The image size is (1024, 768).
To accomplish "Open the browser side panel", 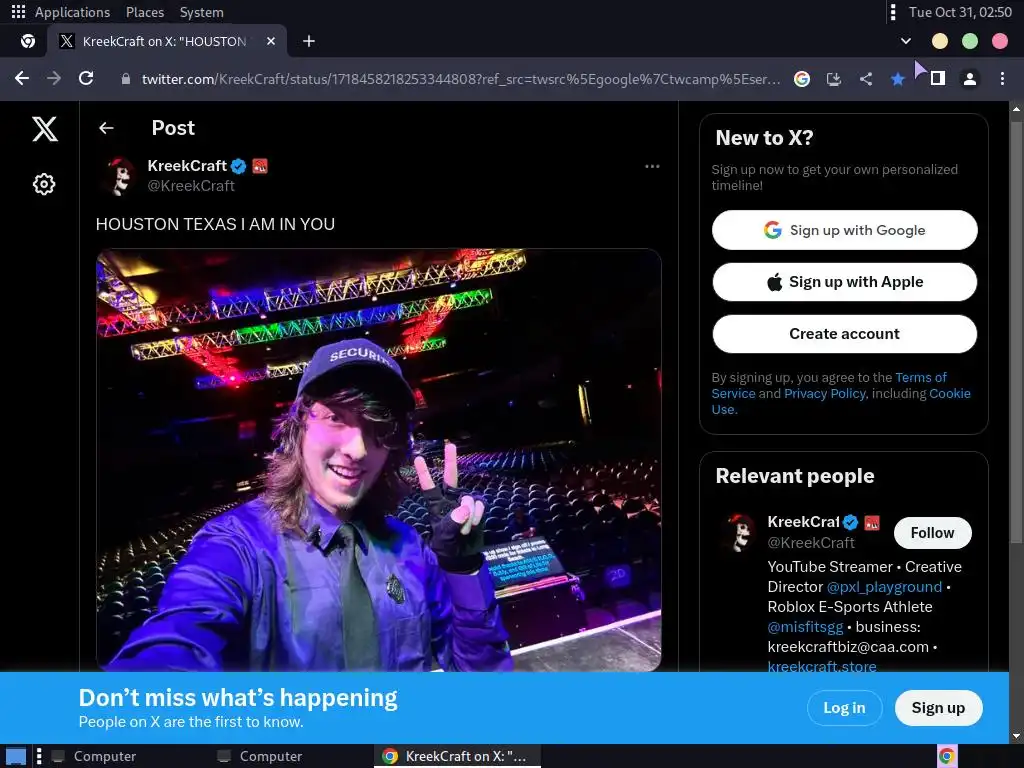I will 938,78.
